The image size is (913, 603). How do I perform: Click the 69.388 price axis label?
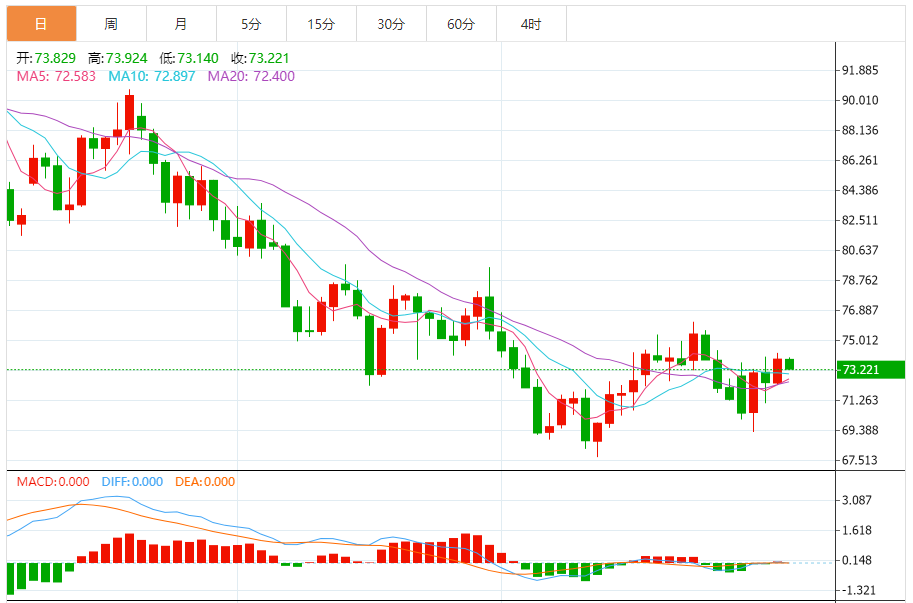click(860, 430)
